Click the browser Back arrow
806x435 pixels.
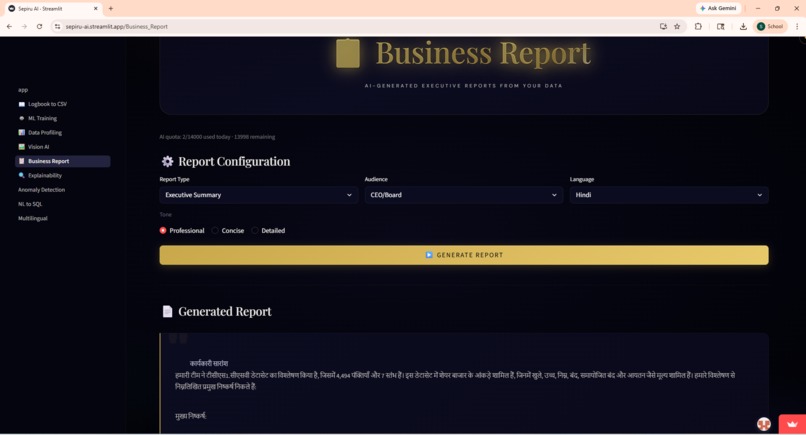[x=9, y=26]
